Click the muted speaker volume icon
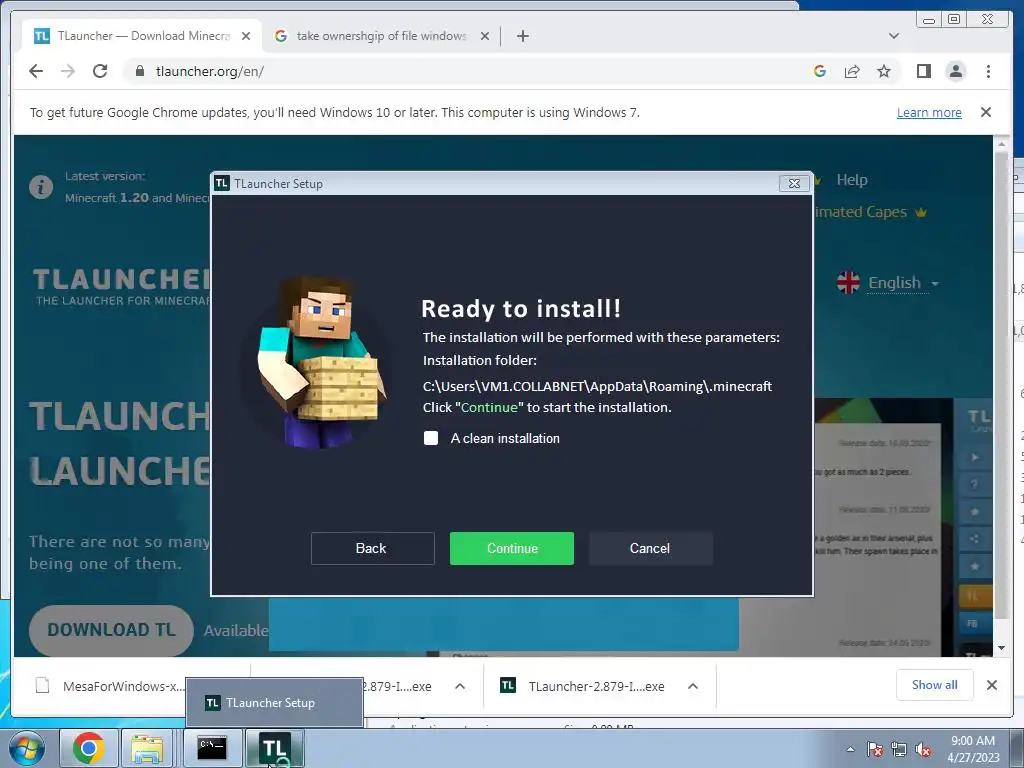Screen dimensions: 1024x768 [923, 750]
